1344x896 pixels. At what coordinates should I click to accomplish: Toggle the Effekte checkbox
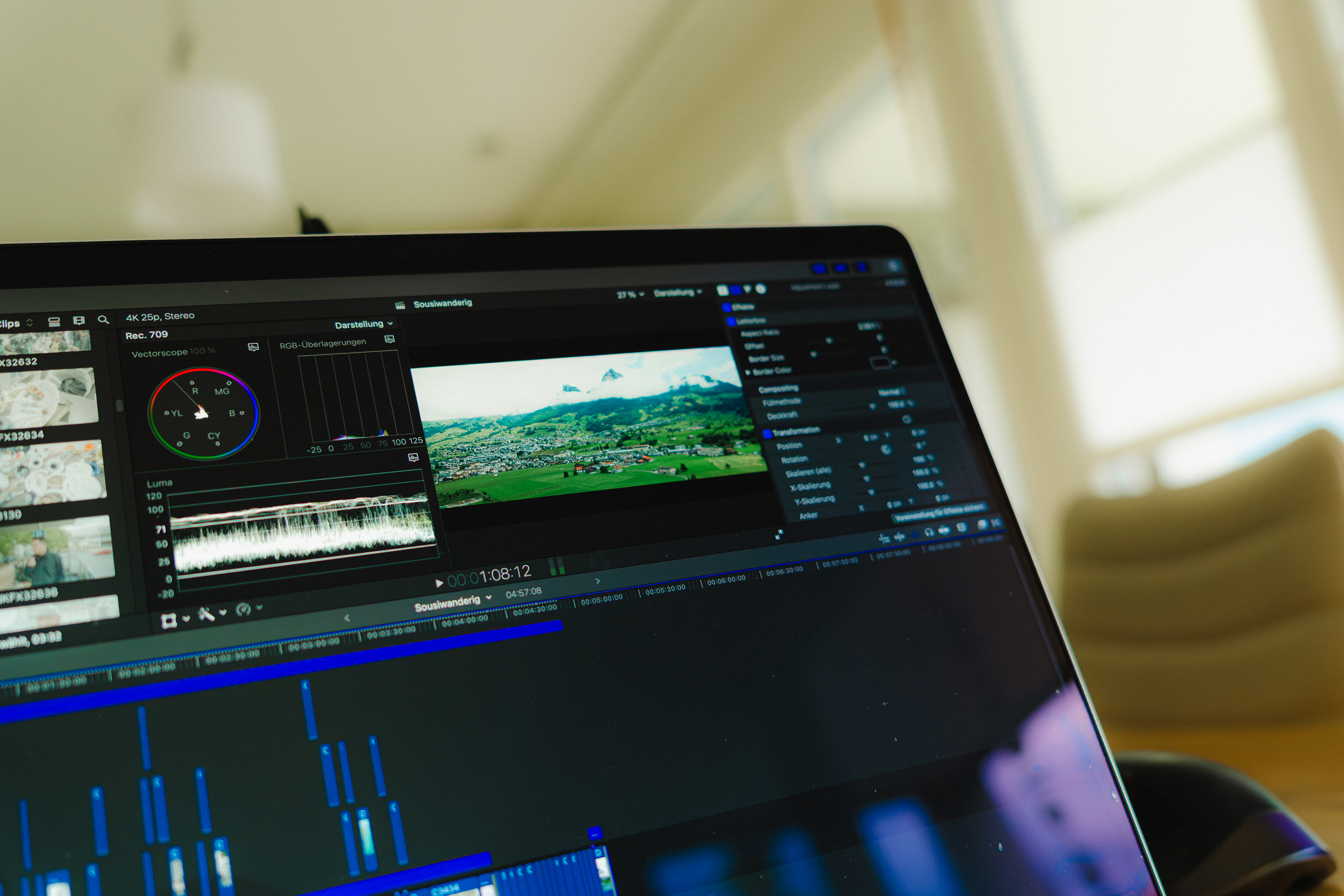click(726, 307)
